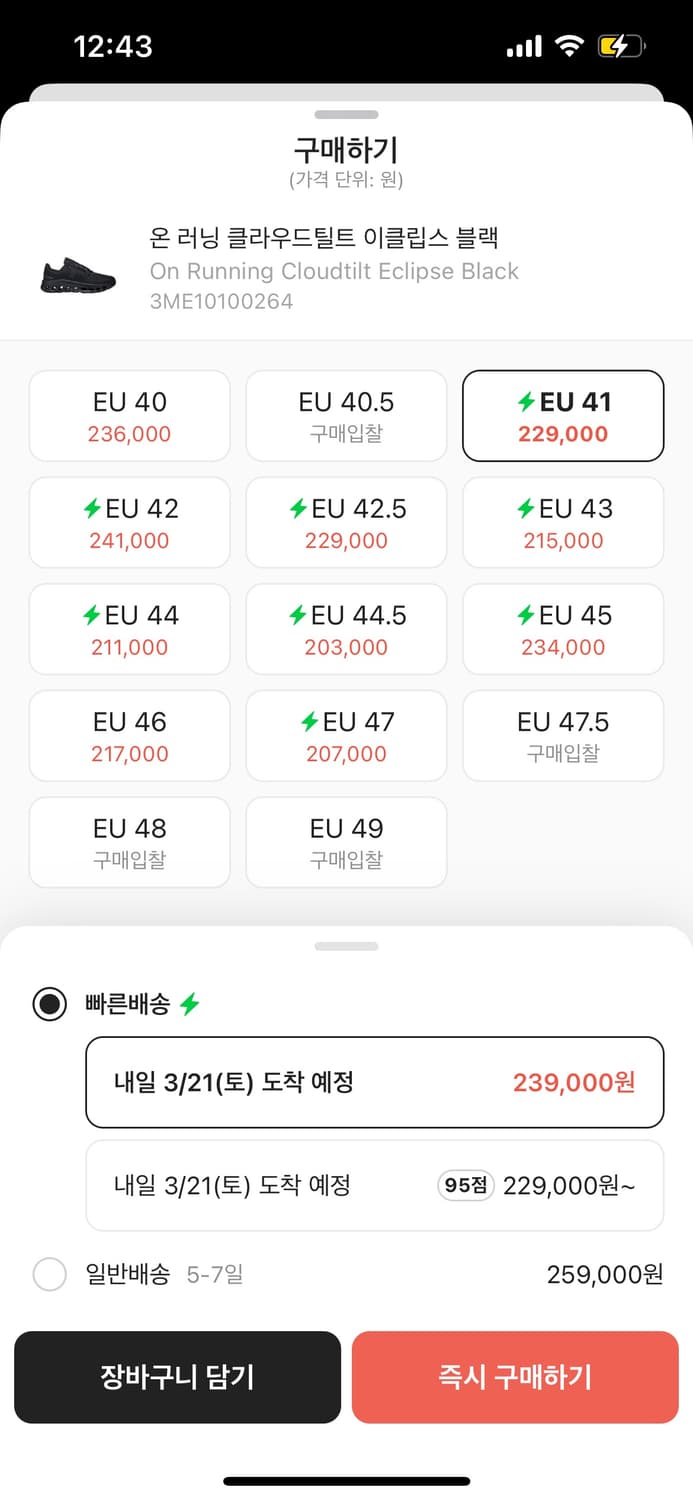The image size is (693, 1500).
Task: Choose the 239,000원 tomorrow delivery option
Action: click(374, 1082)
